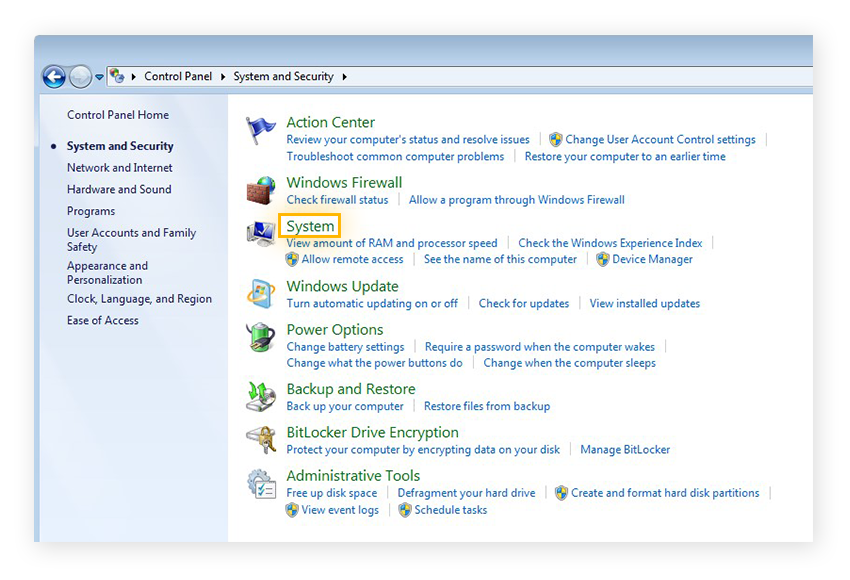Image resolution: width=850 pixels, height=580 pixels.
Task: Select the Power Options battery gauge icon
Action: click(260, 338)
